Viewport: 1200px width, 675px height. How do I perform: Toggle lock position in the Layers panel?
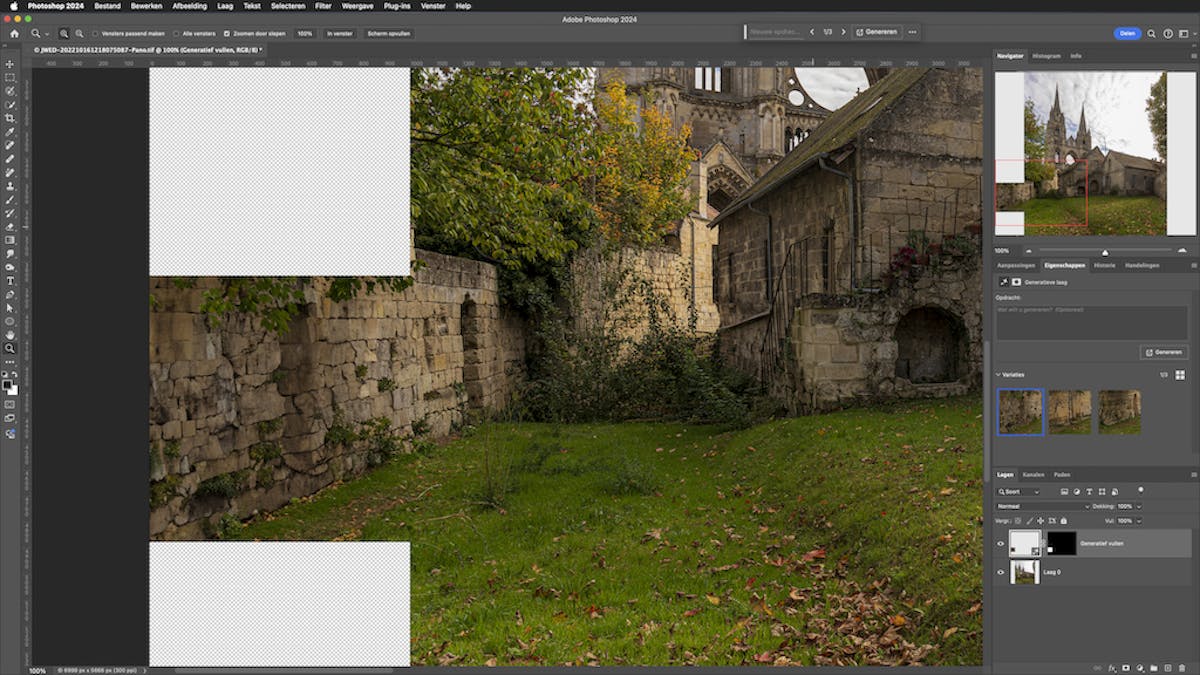[x=1040, y=521]
